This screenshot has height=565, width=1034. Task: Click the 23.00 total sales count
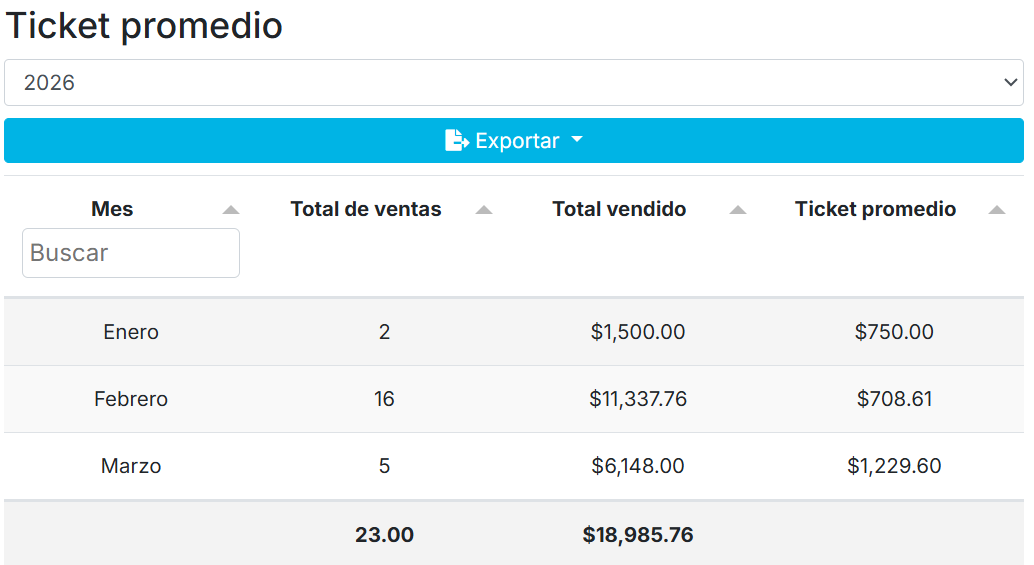pyautogui.click(x=384, y=535)
